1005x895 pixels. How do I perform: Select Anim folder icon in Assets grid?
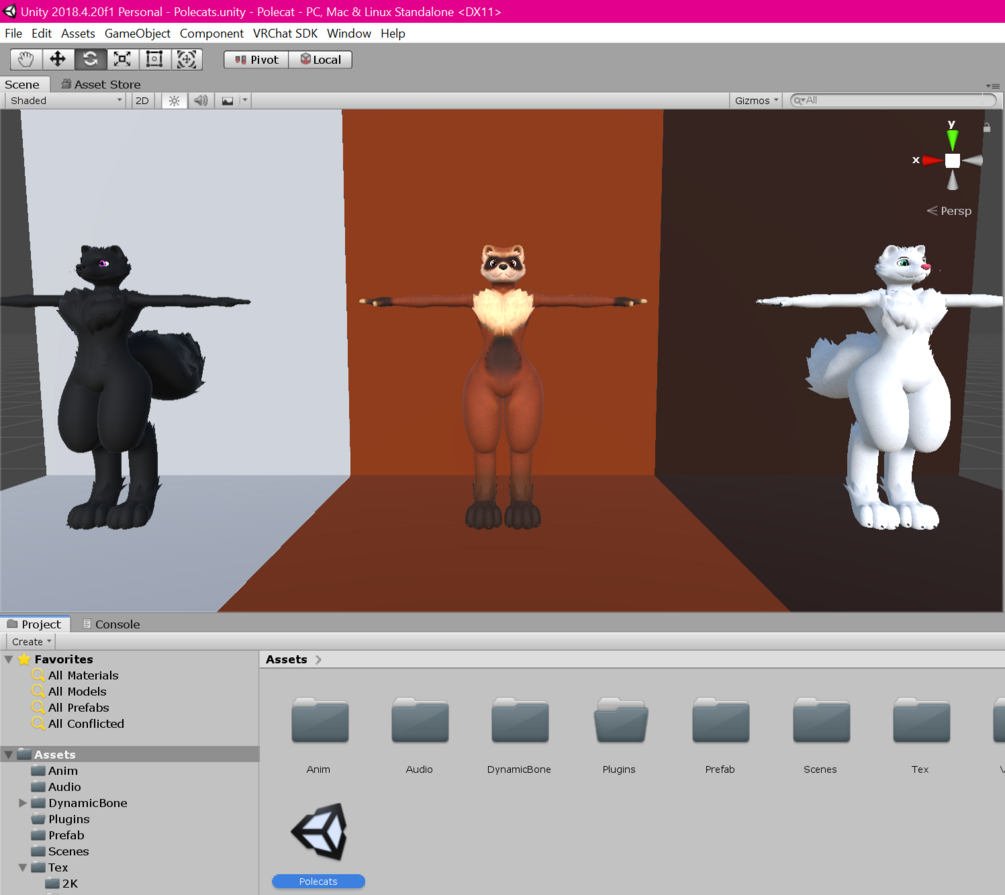pos(320,721)
